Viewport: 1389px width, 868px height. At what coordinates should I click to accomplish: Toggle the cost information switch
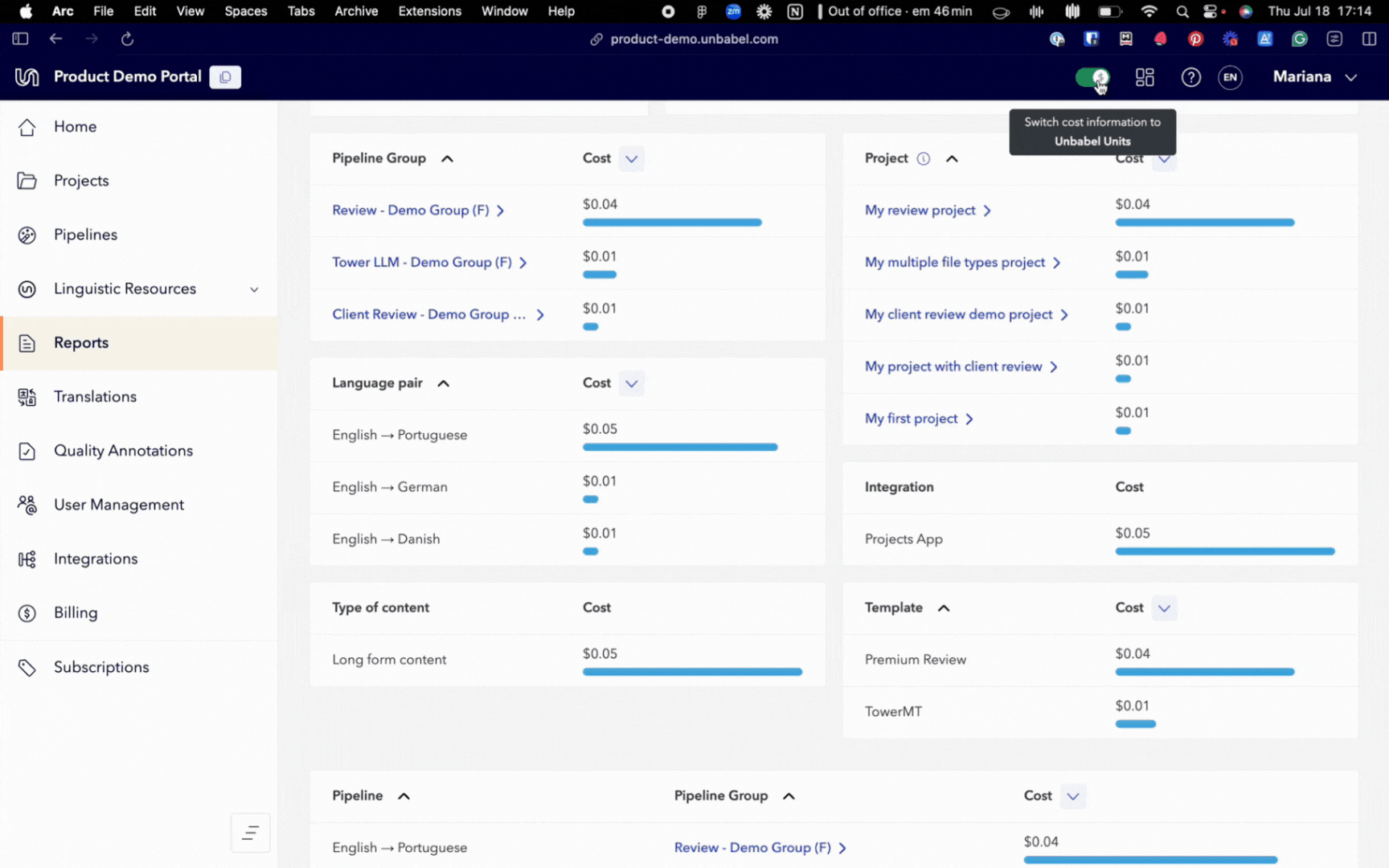(x=1092, y=77)
